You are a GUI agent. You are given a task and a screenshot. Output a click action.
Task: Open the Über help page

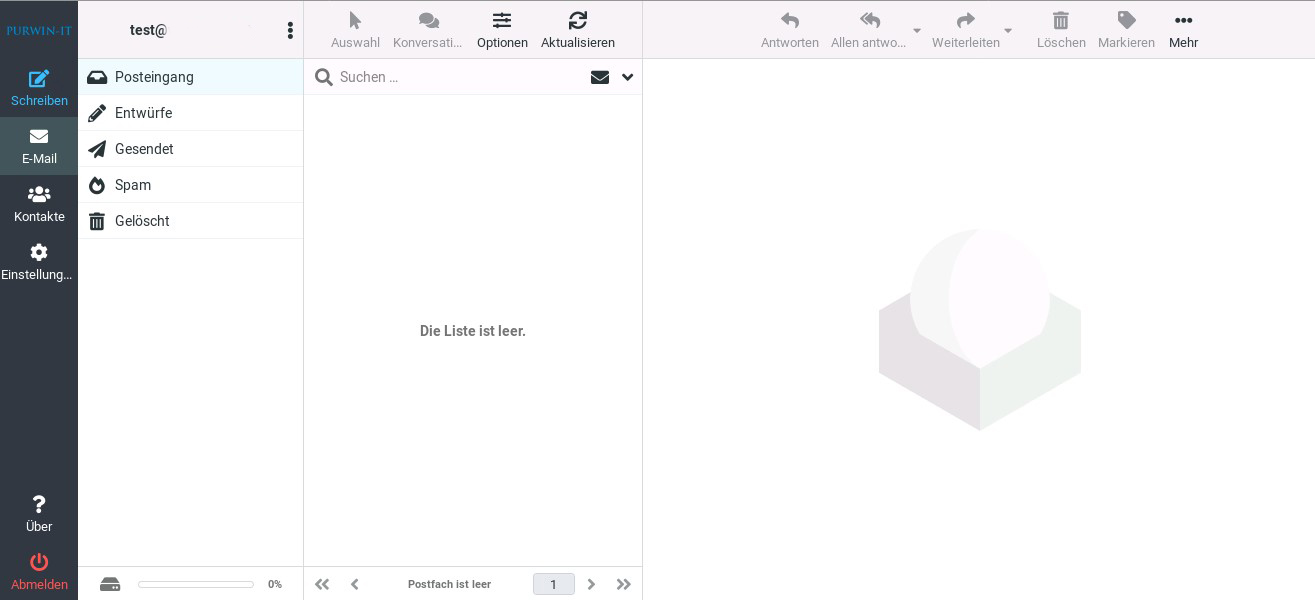39,514
